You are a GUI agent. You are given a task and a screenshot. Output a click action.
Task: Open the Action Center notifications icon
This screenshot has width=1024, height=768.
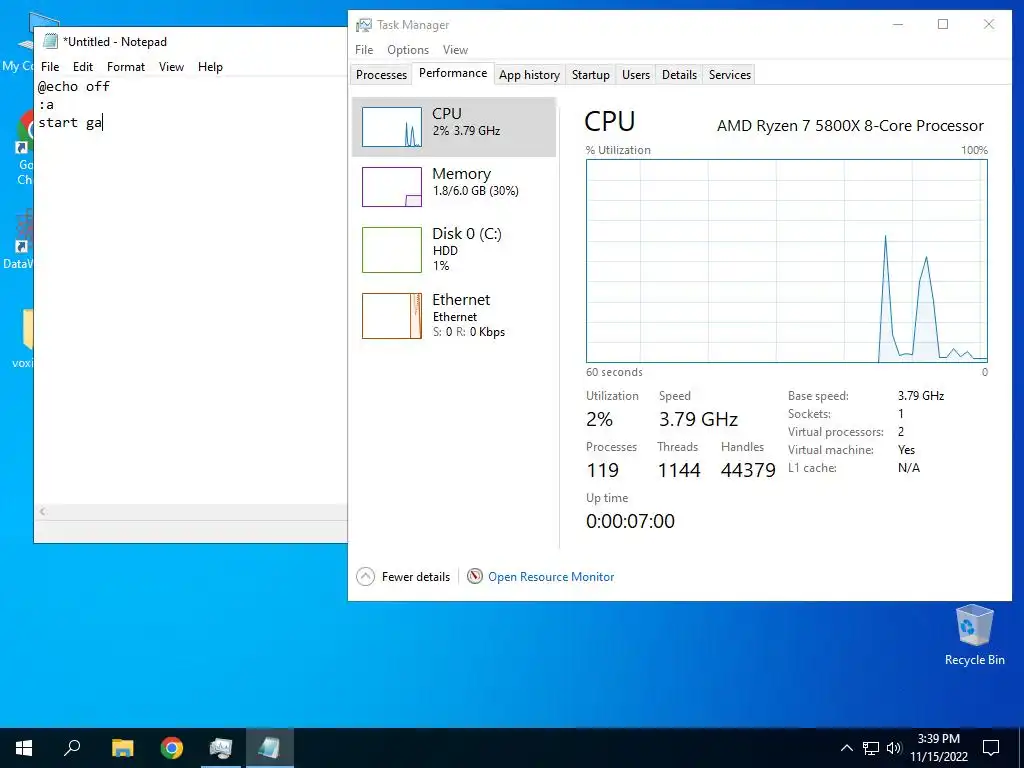[x=991, y=748]
